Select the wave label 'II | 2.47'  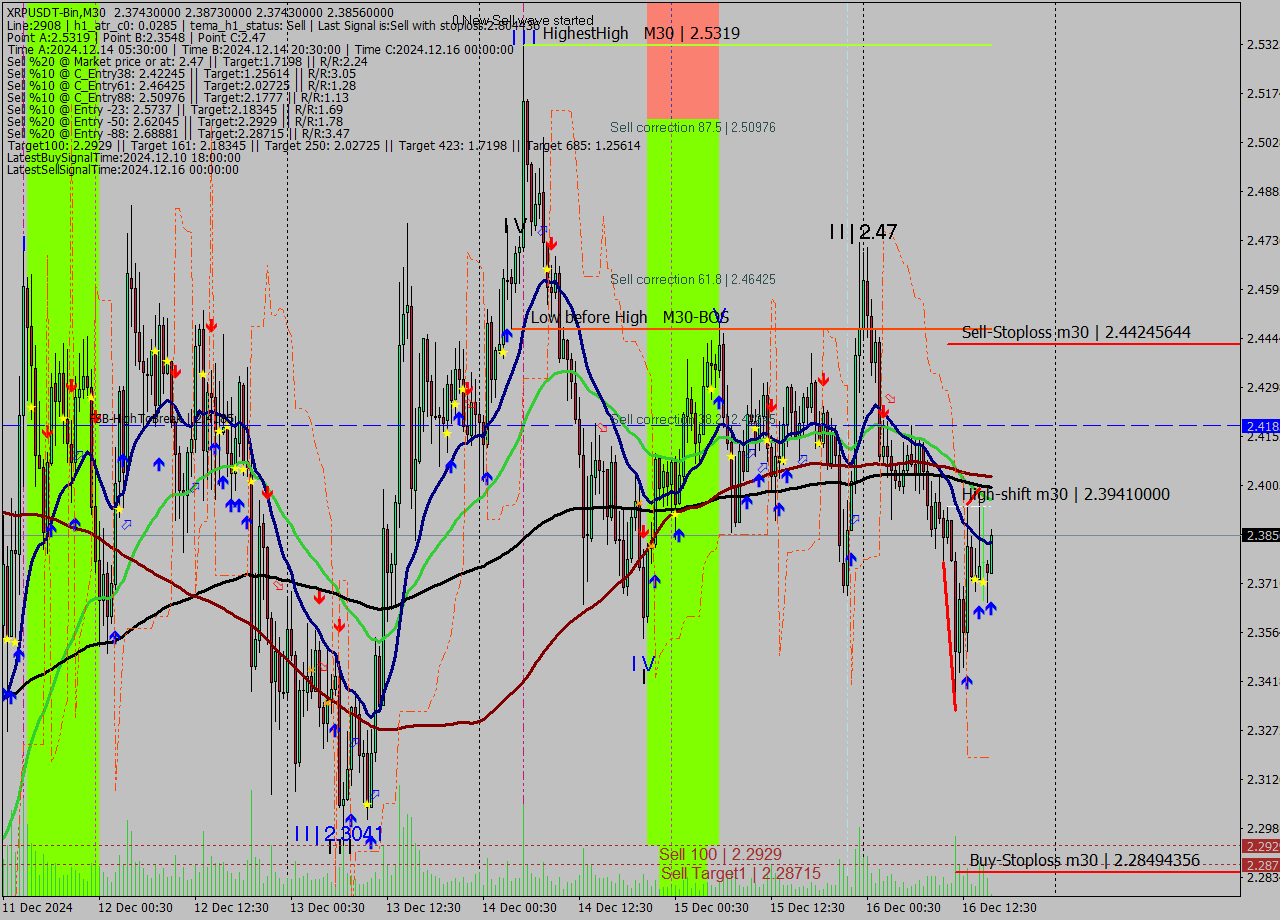tap(863, 232)
